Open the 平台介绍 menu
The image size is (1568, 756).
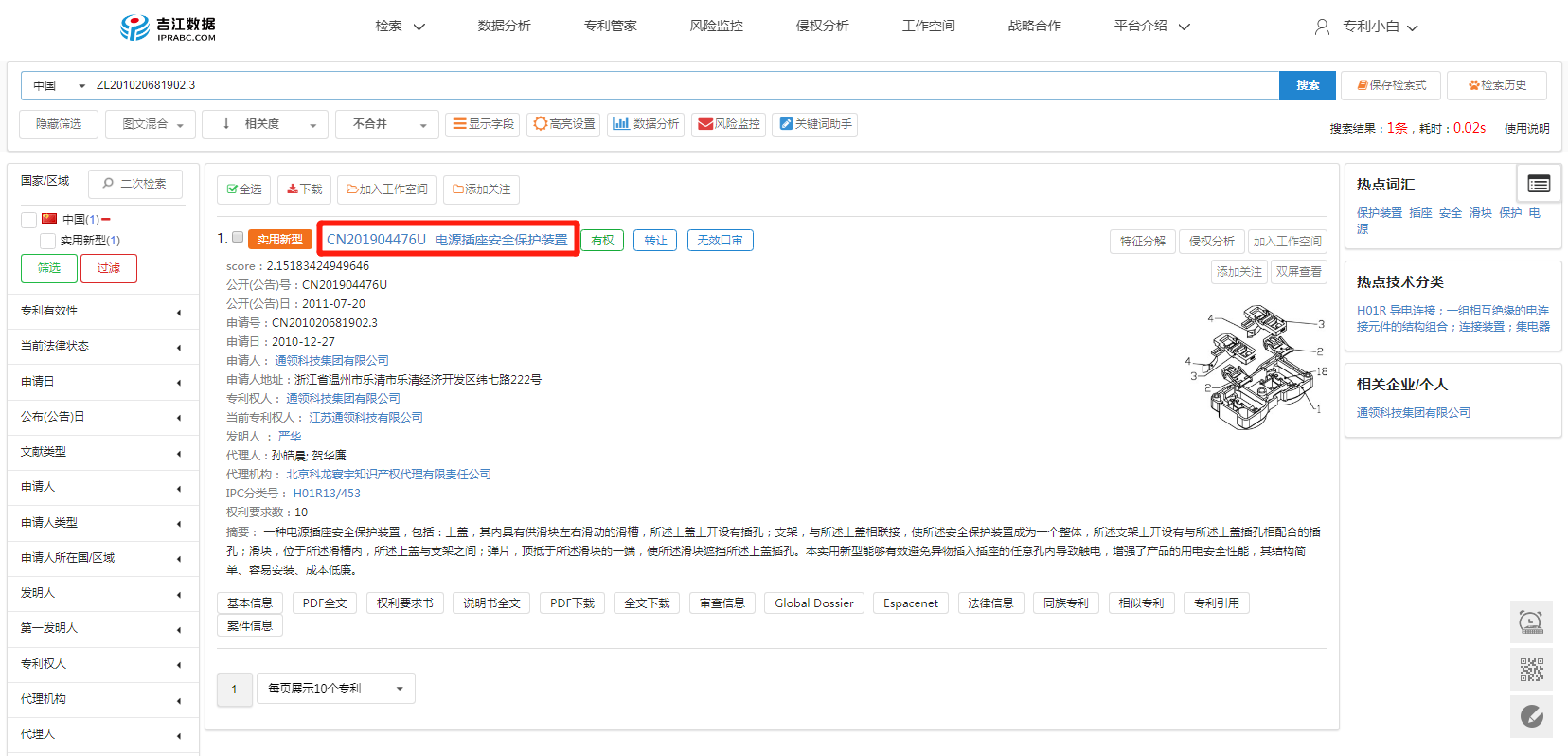click(1151, 27)
